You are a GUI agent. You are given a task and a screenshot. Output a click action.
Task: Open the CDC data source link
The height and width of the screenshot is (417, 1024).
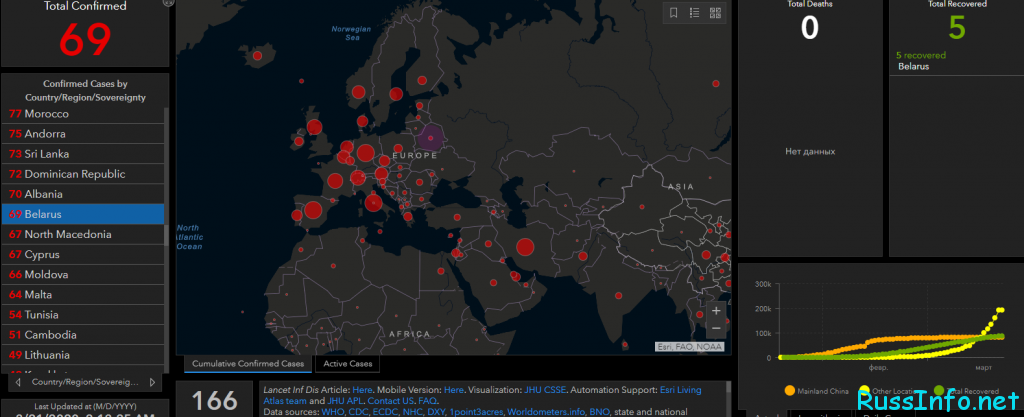(360, 412)
